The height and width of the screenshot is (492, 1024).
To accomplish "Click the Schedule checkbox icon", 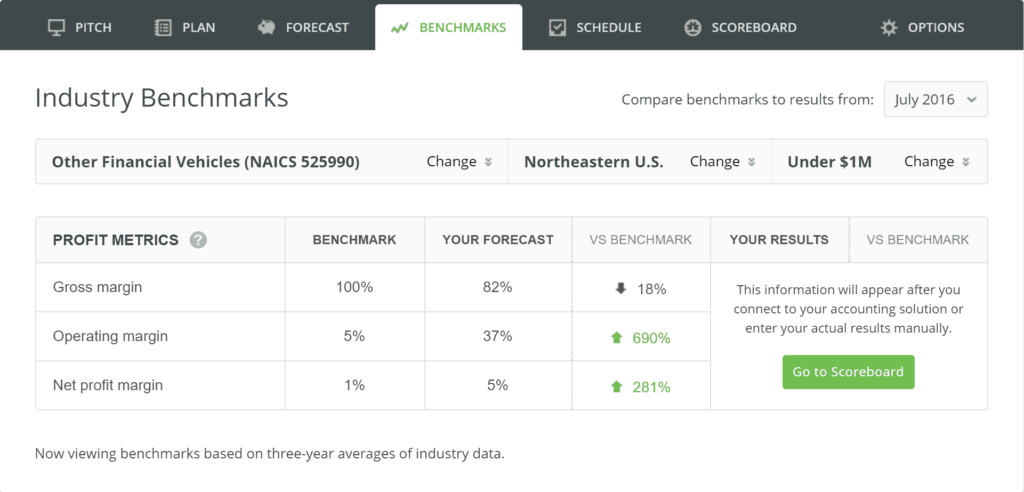I will click(x=557, y=27).
